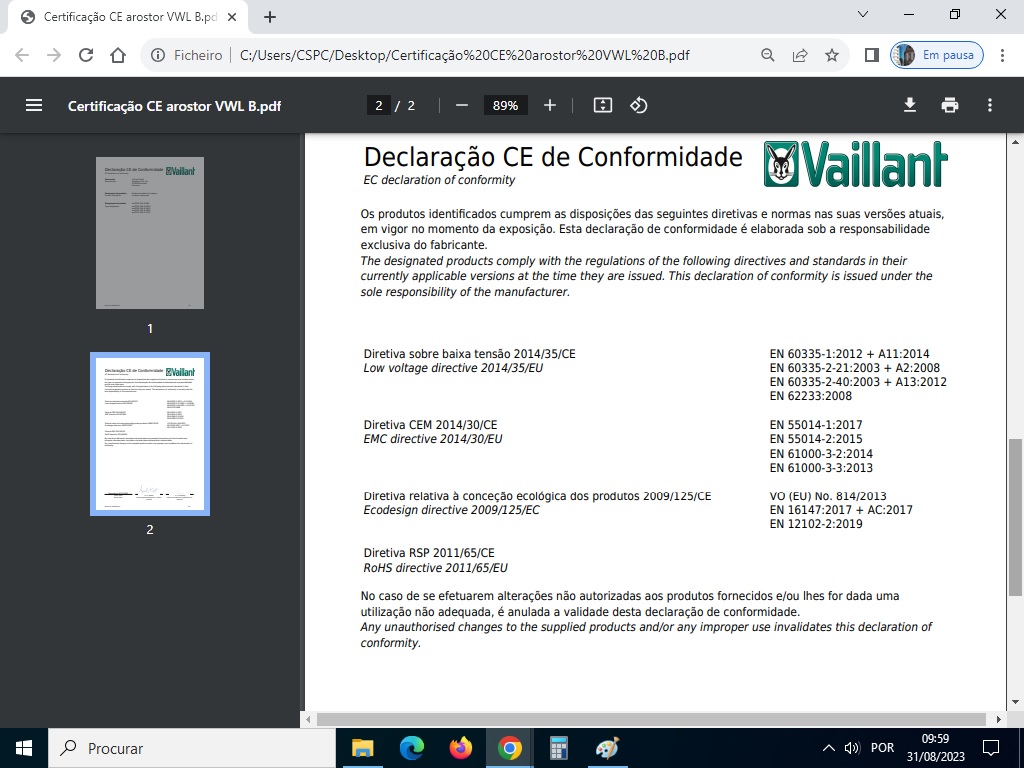
Task: Rotate the document counterclockwise
Action: click(639, 105)
